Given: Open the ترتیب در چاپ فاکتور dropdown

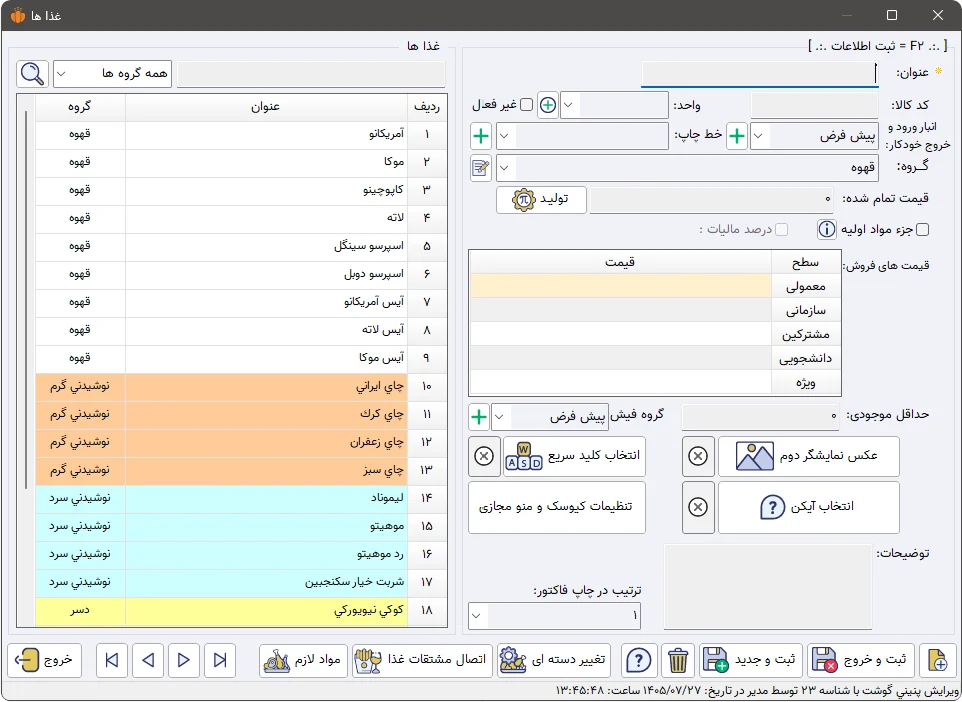Looking at the screenshot, I should pos(477,615).
